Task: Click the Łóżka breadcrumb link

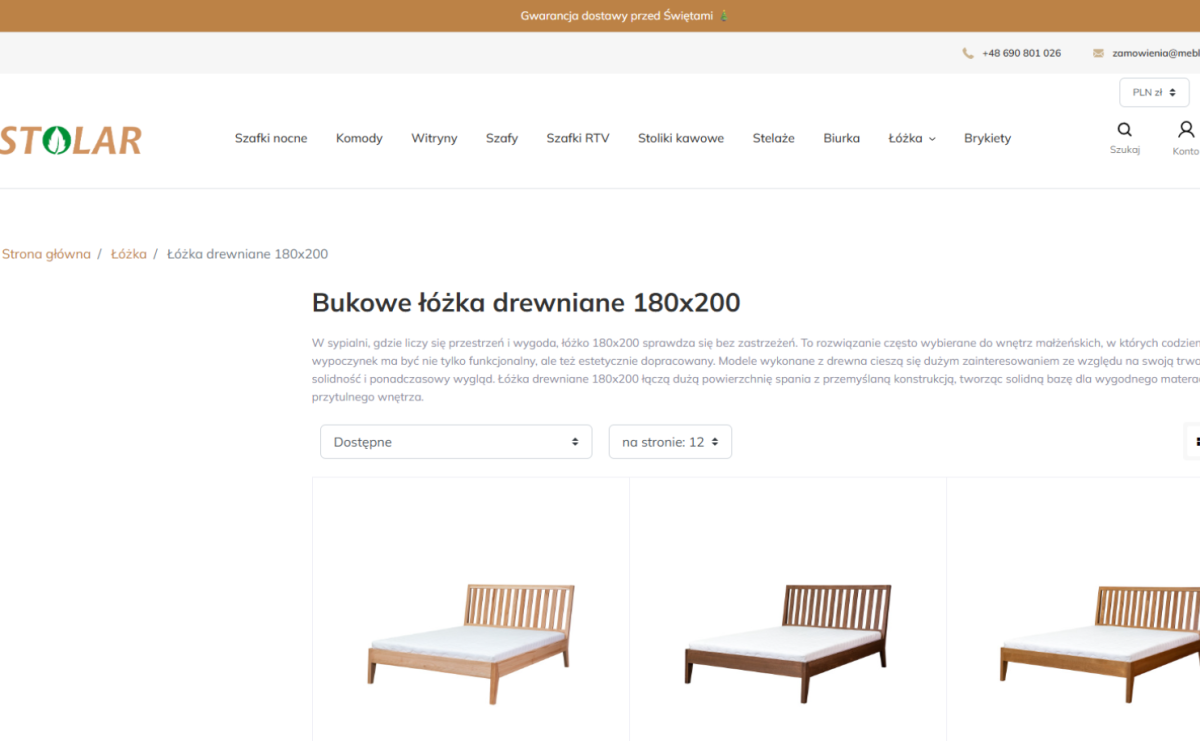Action: (x=128, y=253)
